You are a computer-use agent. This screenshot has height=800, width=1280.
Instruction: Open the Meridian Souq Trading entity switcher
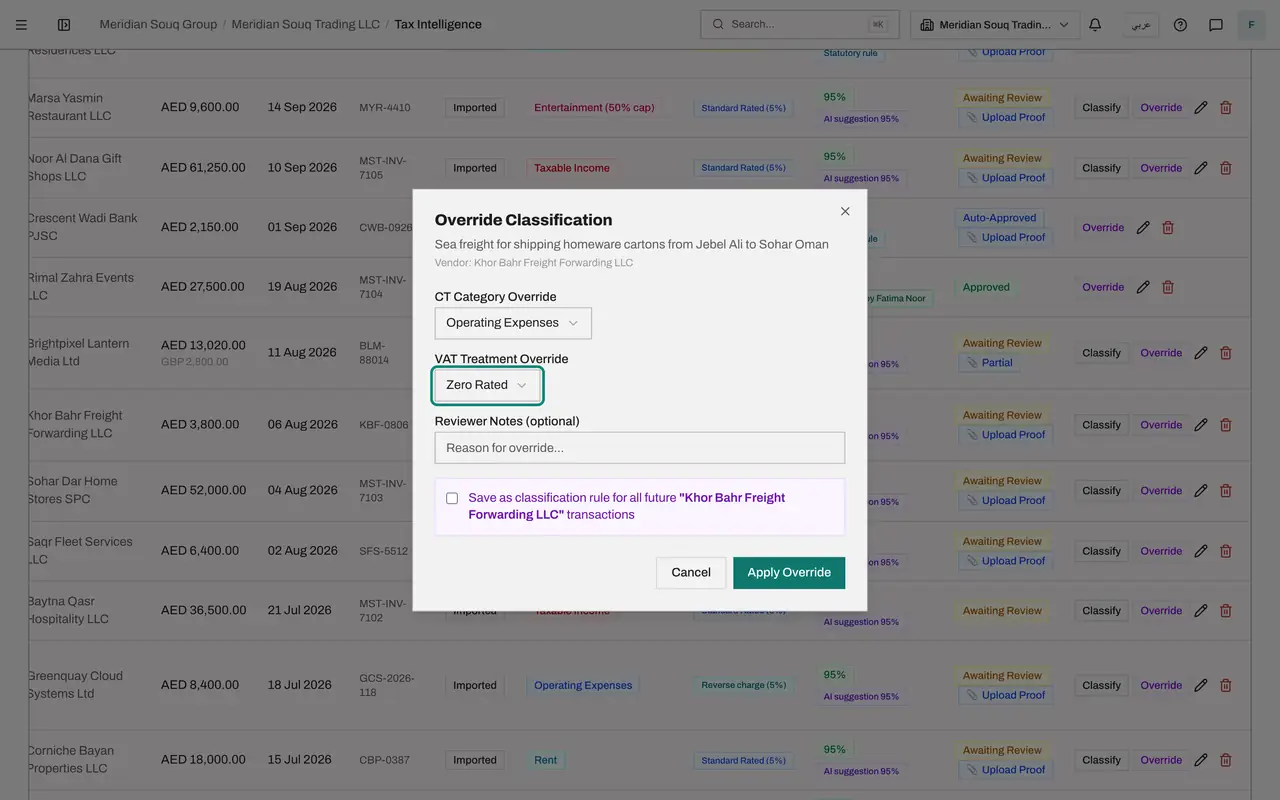tap(995, 25)
